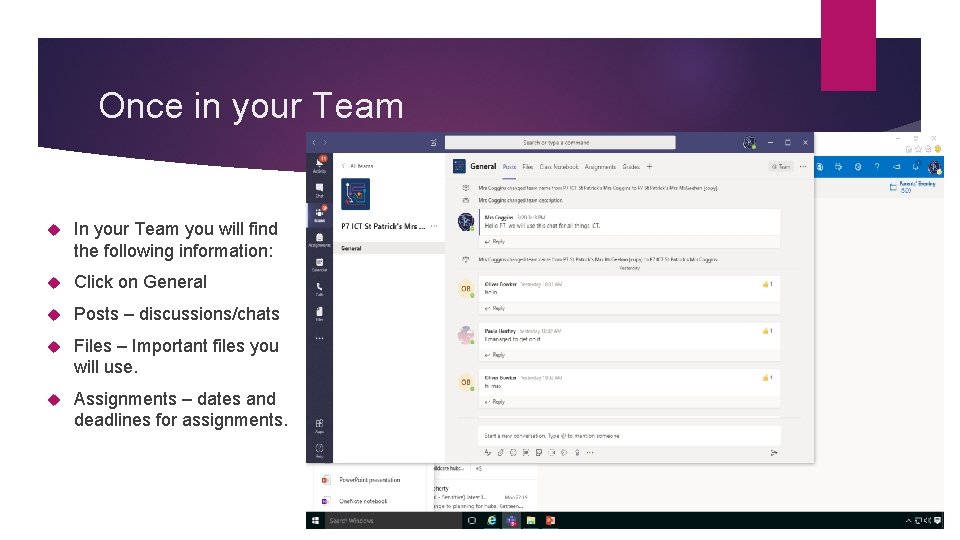Select the General channel in the list
Screen dimensions: 960x540
pos(391,249)
